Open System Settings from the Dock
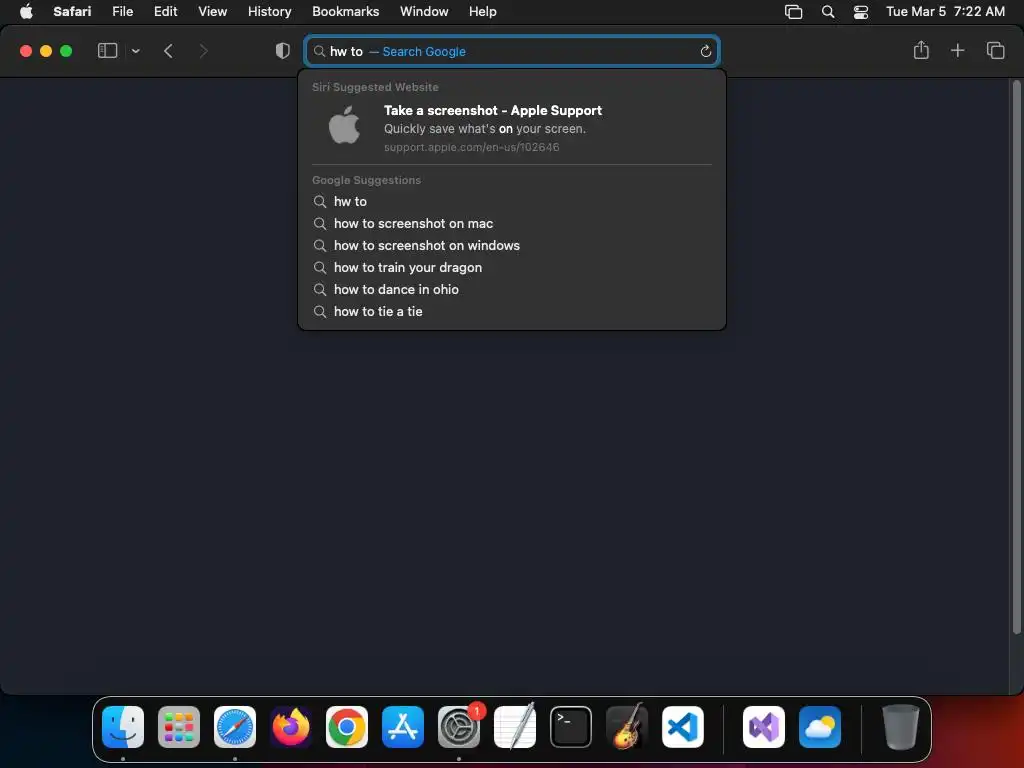 458,727
